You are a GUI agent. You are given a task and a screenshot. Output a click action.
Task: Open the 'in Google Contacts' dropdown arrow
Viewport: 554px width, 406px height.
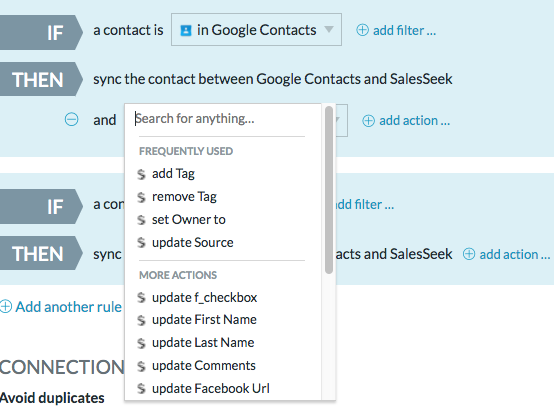329,29
